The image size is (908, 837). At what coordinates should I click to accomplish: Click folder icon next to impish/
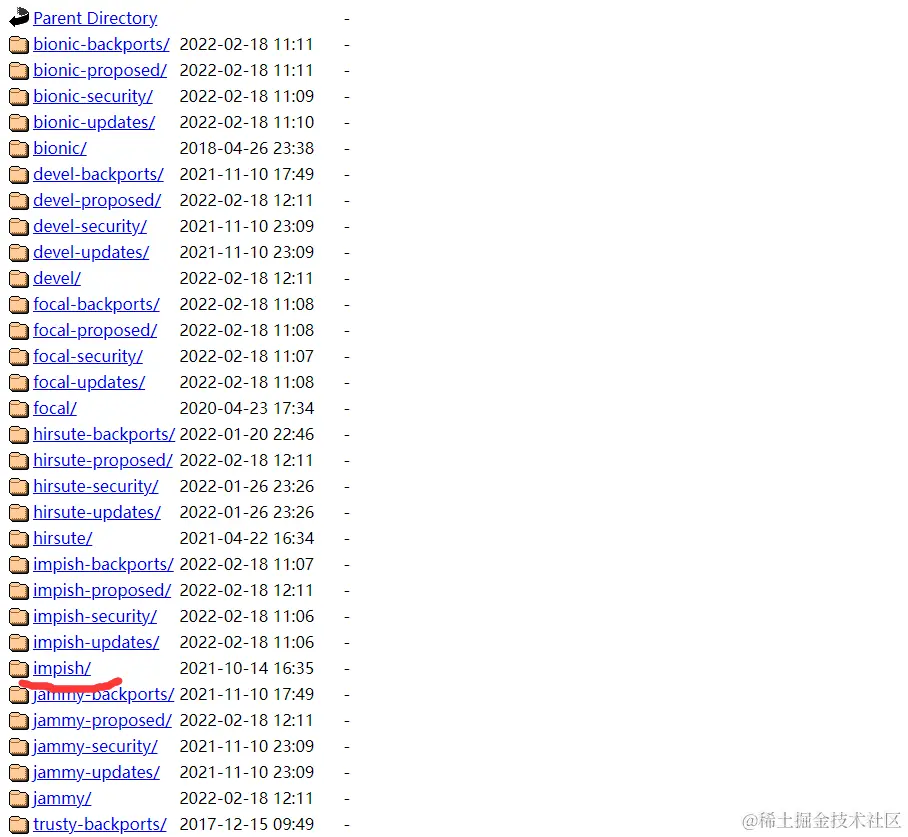[x=19, y=669]
